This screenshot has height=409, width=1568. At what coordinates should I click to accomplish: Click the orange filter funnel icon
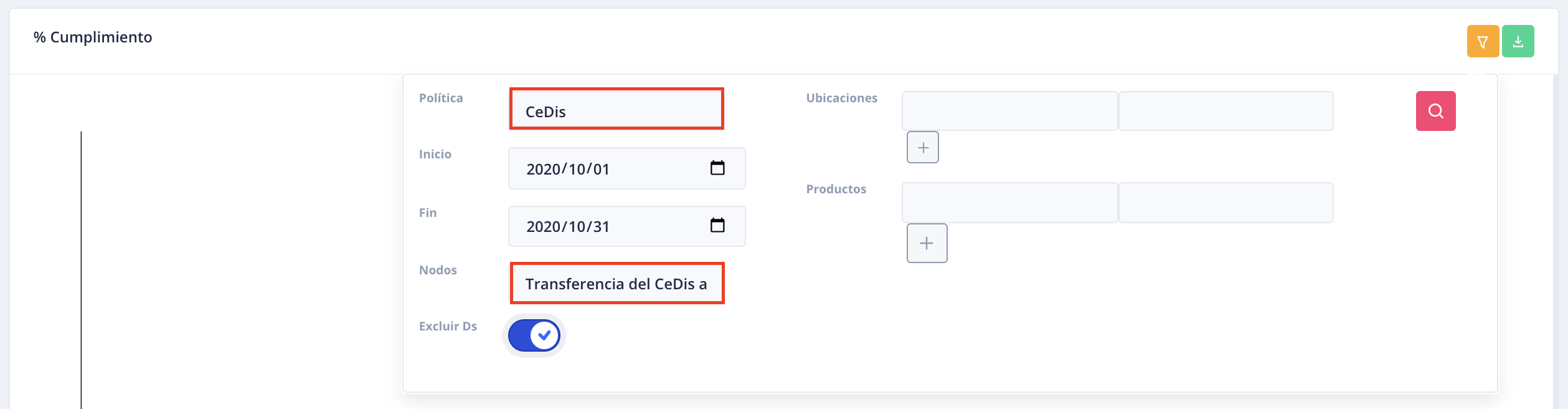pos(1482,42)
